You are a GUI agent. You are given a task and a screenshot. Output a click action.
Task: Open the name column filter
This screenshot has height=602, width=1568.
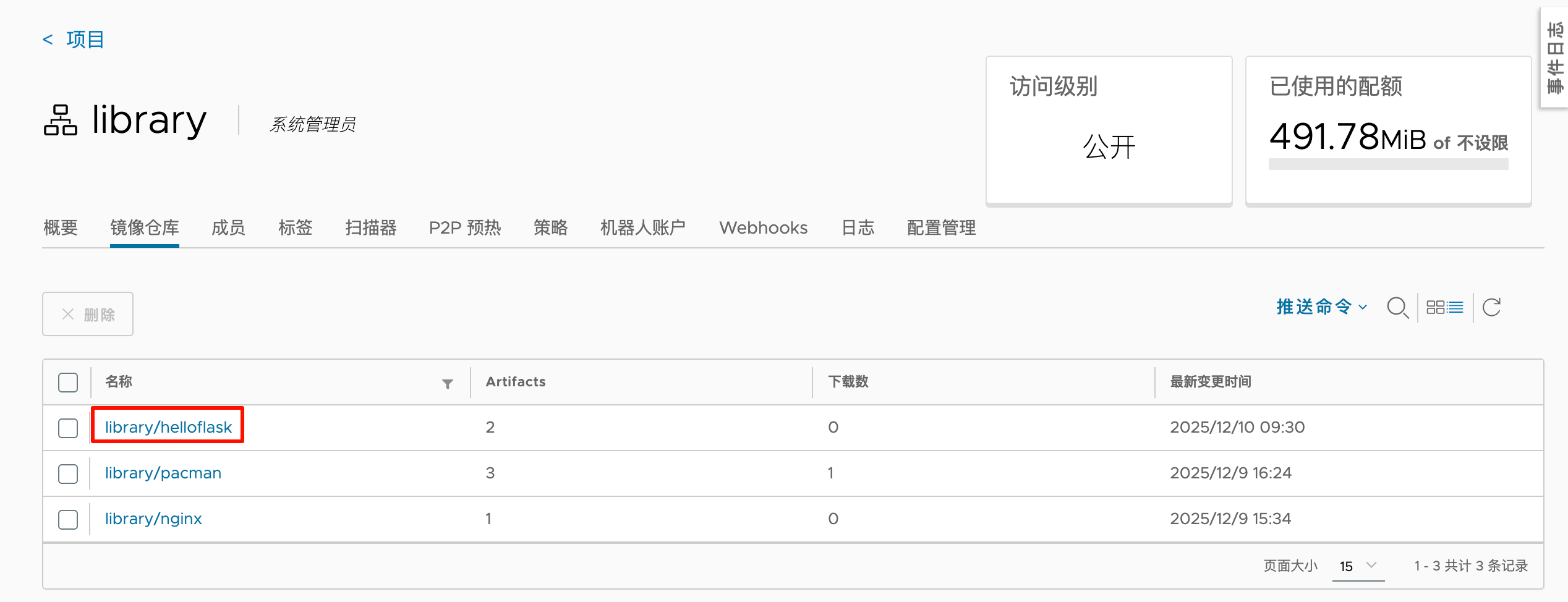[447, 384]
